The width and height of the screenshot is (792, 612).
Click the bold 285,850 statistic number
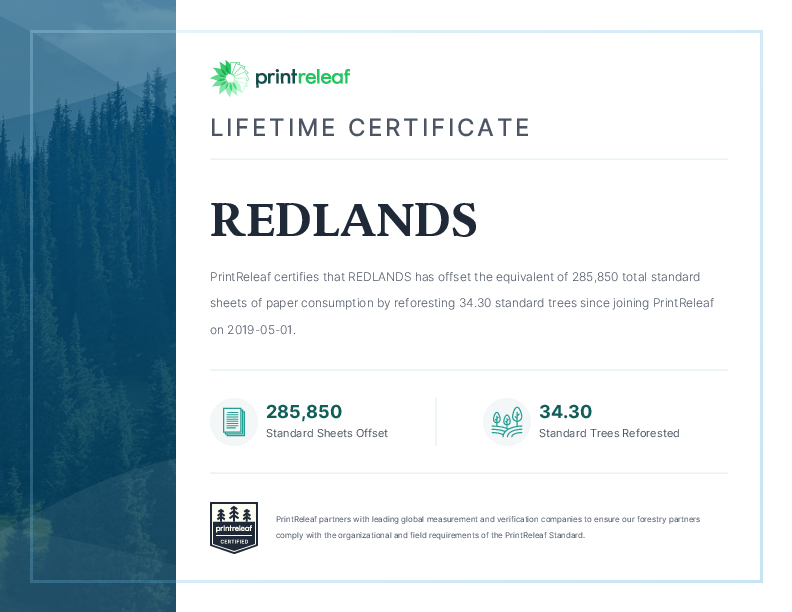(x=304, y=411)
